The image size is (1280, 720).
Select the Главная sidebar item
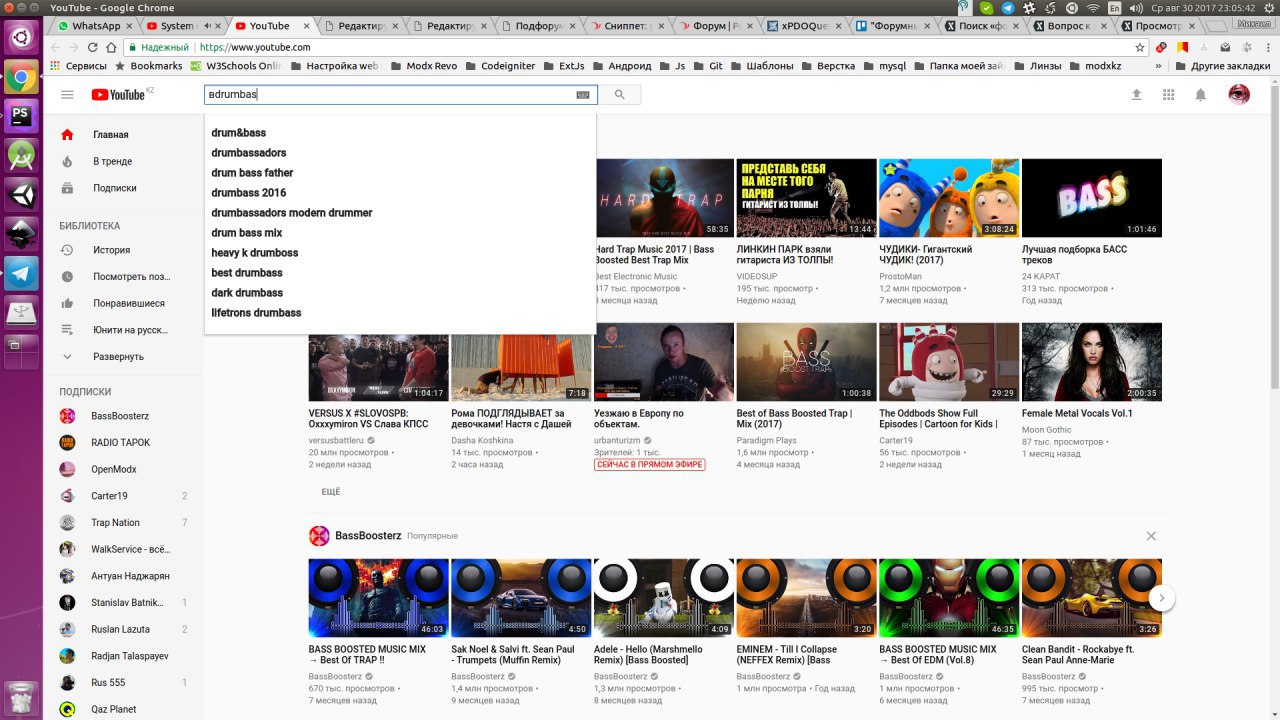tap(122, 135)
